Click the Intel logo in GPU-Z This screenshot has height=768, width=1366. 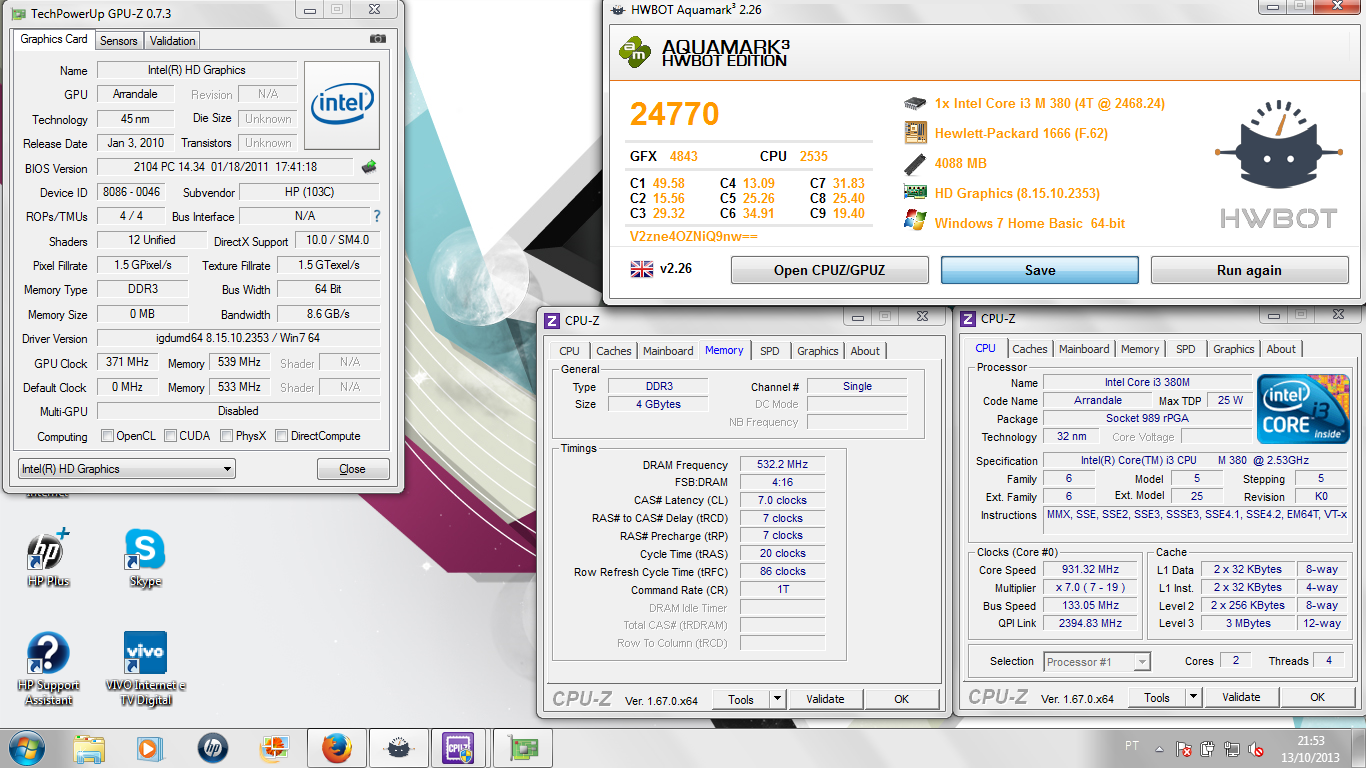[342, 106]
